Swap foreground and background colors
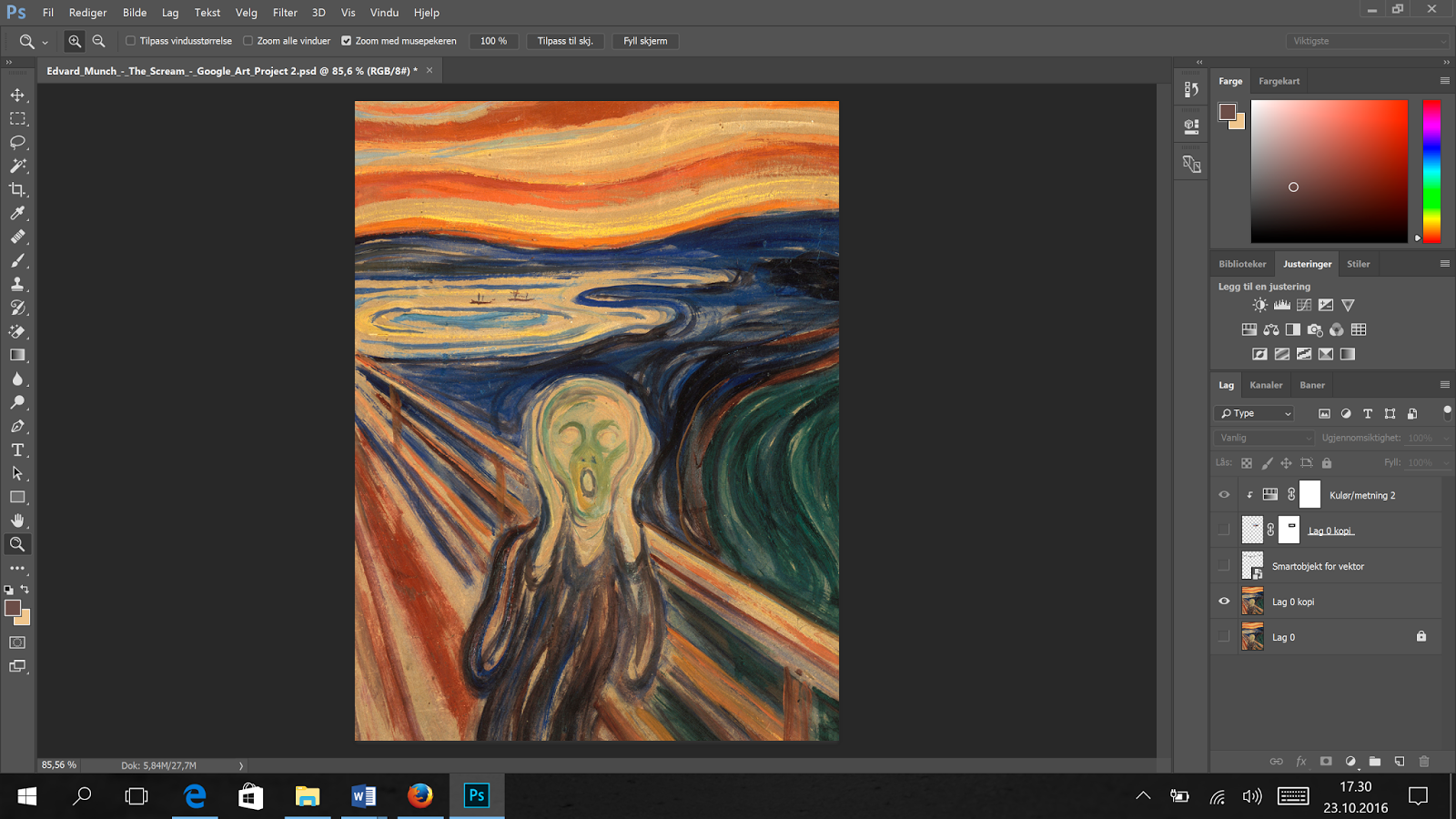The image size is (1456, 819). pyautogui.click(x=25, y=589)
